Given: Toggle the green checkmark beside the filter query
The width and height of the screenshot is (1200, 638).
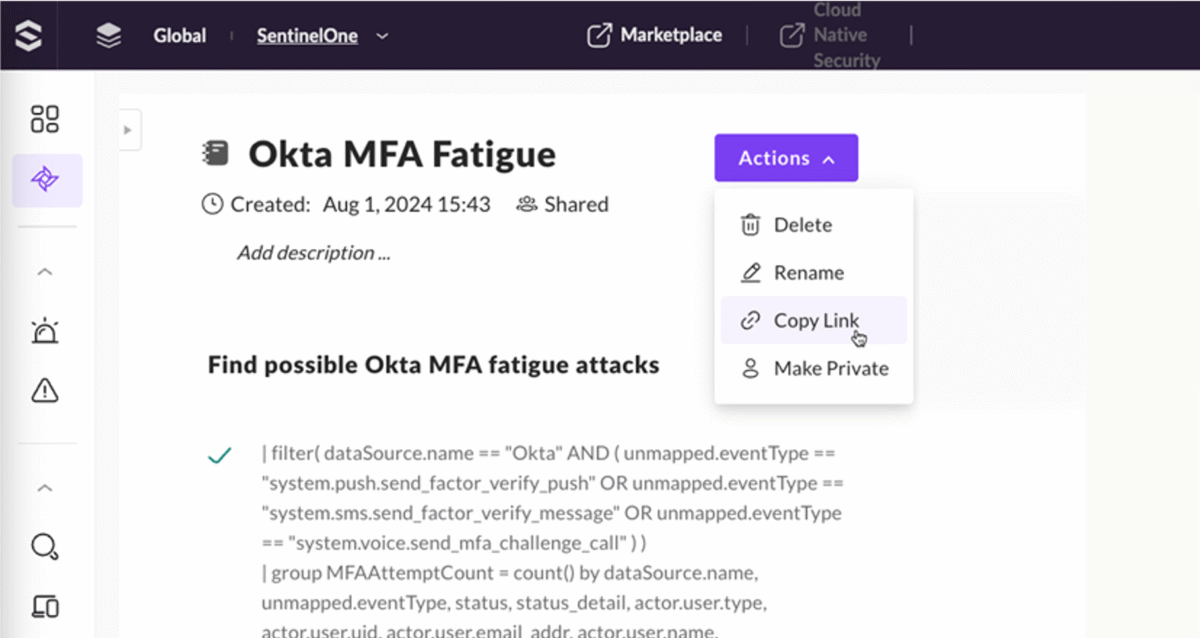Looking at the screenshot, I should tap(220, 453).
